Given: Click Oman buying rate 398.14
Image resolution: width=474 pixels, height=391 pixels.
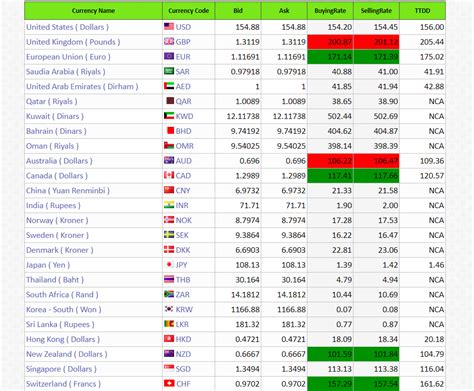Looking at the screenshot, I should [340, 146].
